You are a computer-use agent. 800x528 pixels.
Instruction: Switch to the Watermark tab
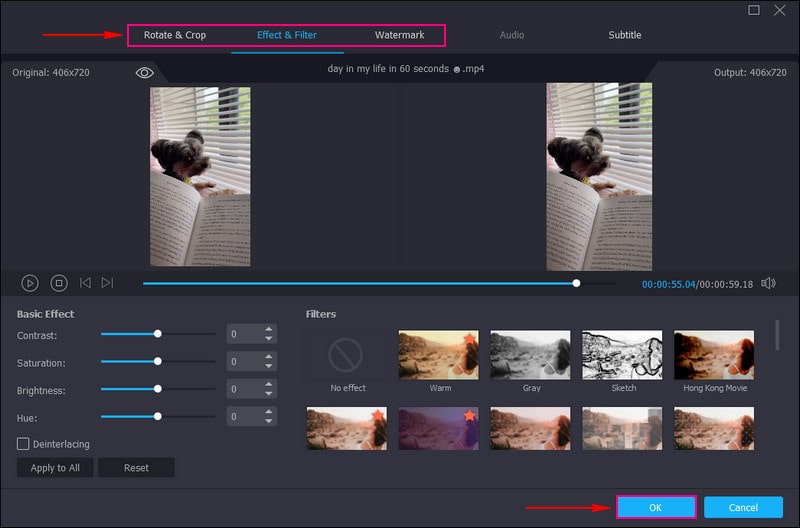(x=399, y=35)
